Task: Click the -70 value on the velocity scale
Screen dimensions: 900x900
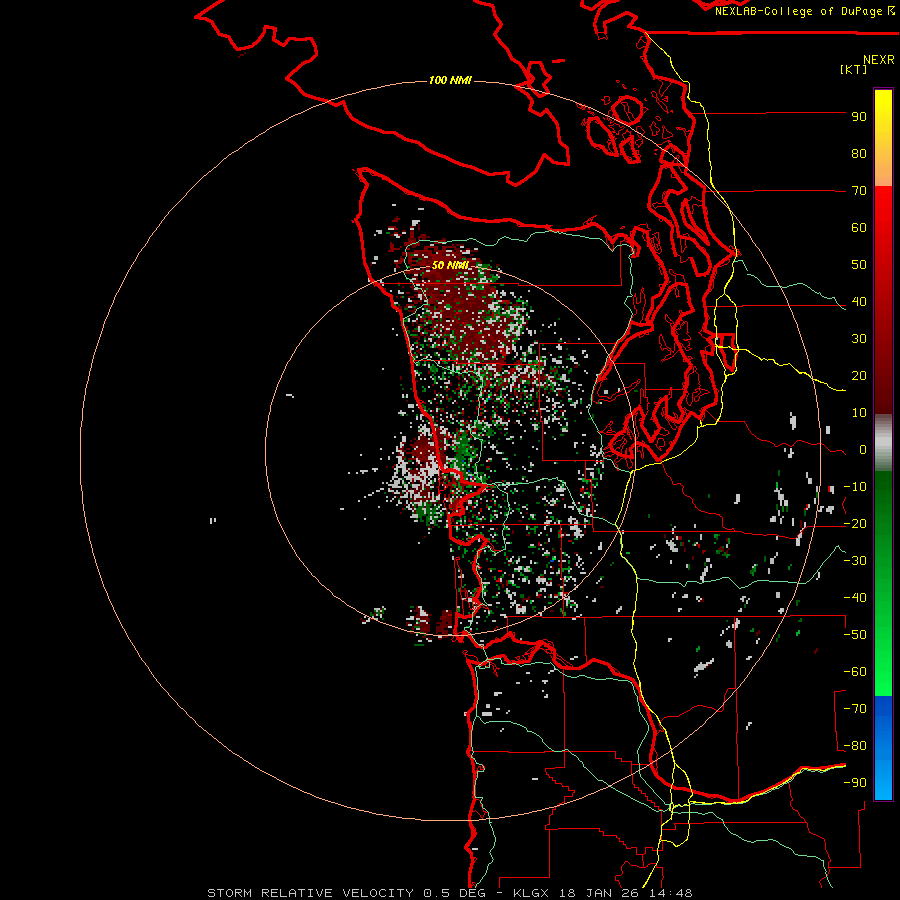Action: click(855, 709)
